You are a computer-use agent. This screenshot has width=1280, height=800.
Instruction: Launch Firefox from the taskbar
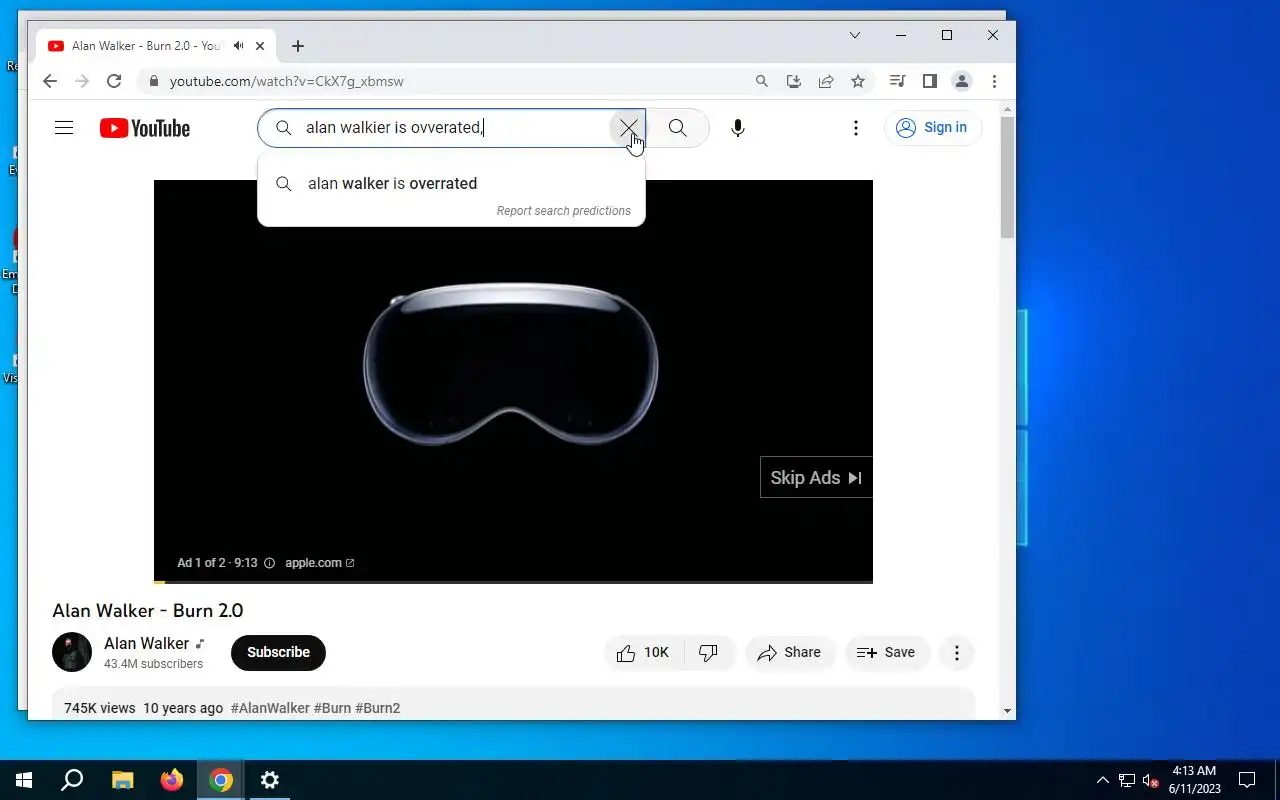pos(172,780)
